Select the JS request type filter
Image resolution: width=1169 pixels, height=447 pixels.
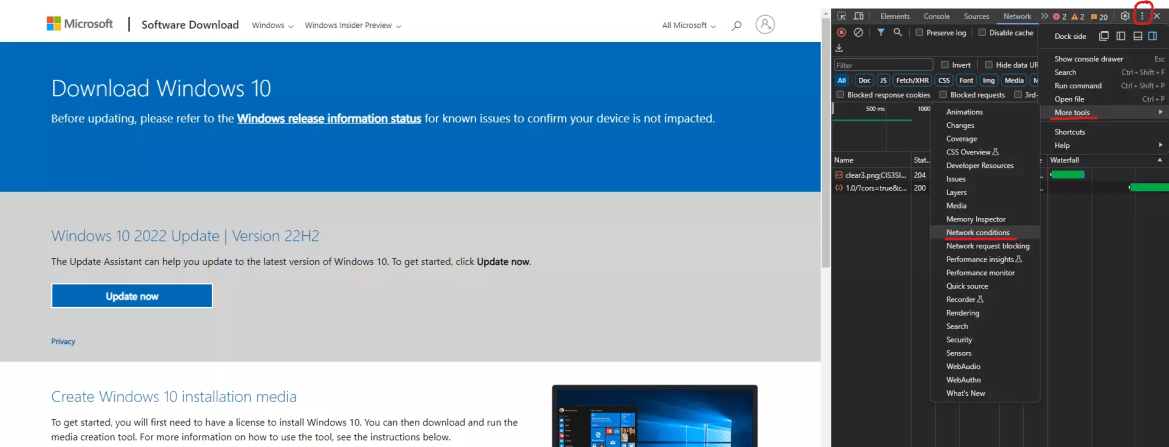point(883,80)
